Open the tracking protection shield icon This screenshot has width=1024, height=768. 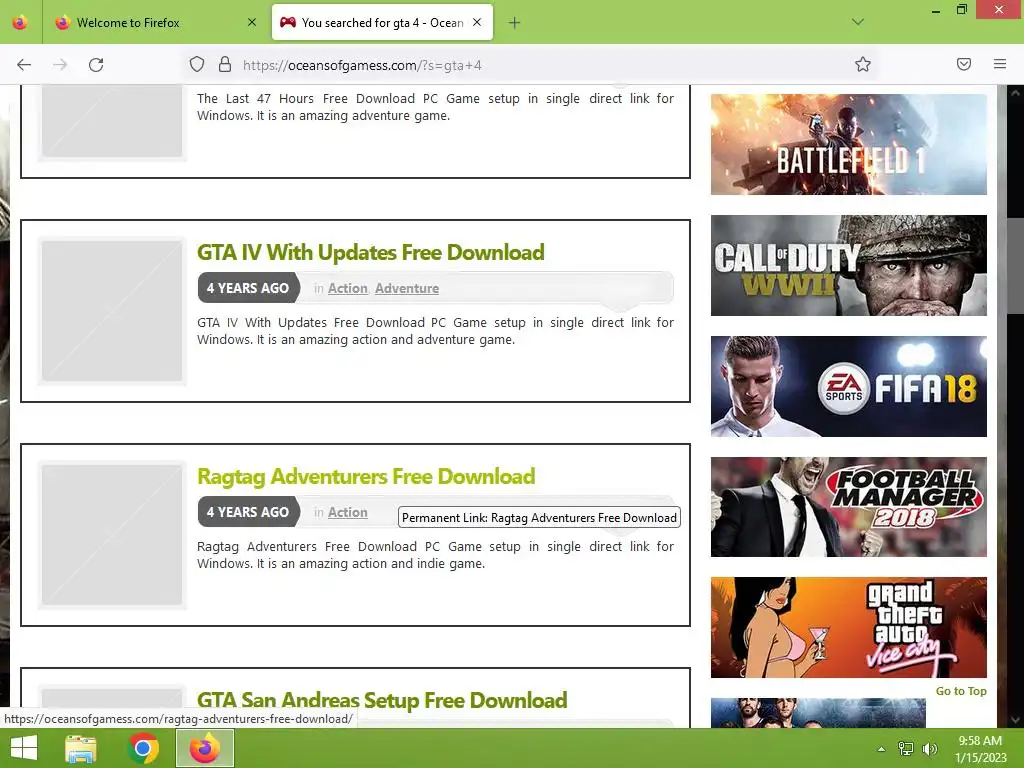(x=197, y=65)
